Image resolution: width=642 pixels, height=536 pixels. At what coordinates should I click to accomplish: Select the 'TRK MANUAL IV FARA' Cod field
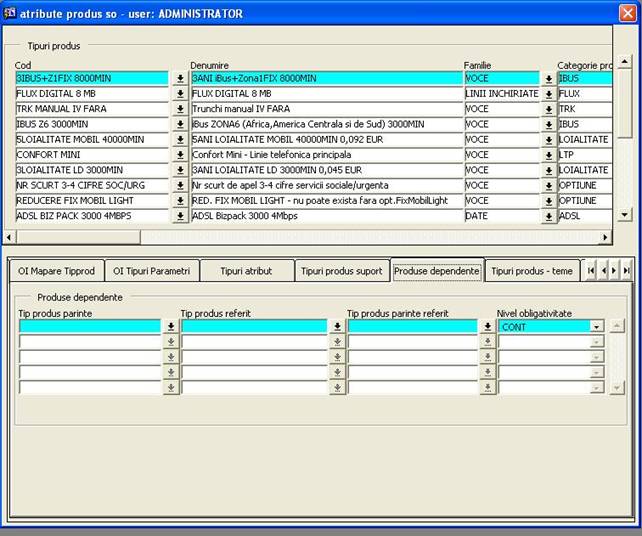[92, 109]
